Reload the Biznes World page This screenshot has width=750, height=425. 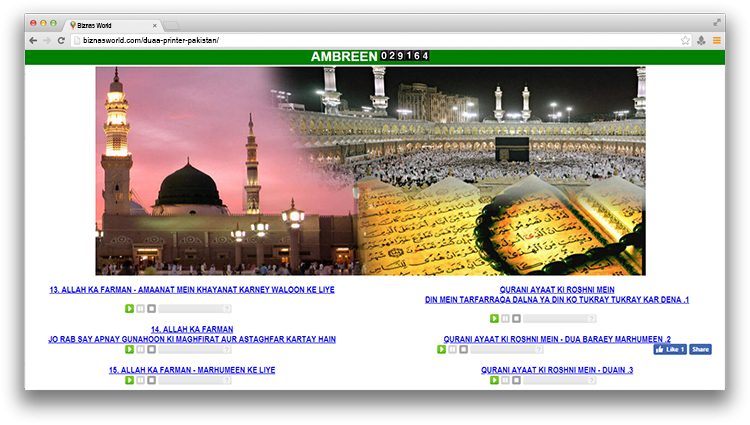tap(61, 40)
